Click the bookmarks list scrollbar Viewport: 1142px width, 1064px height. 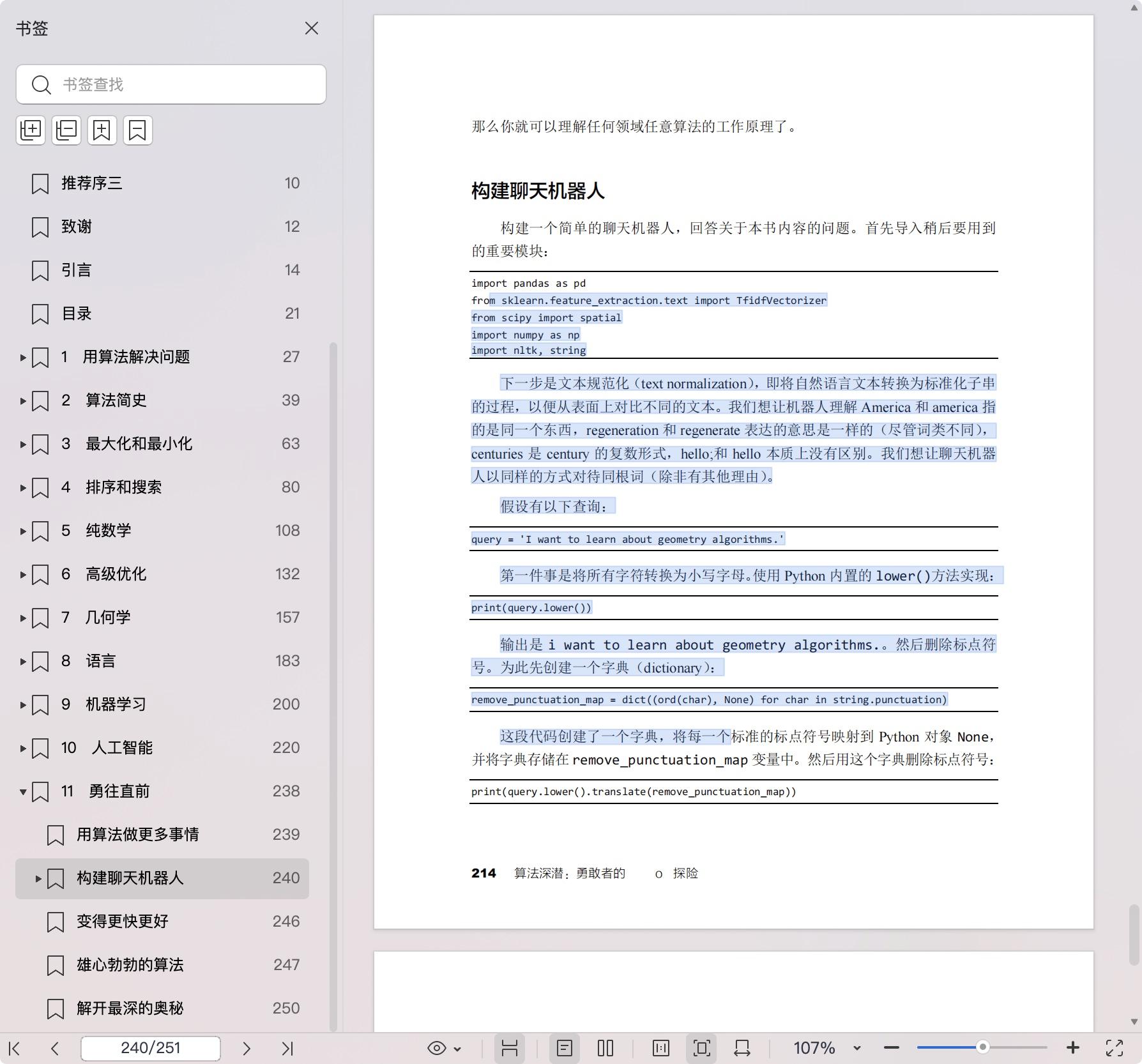tap(333, 687)
